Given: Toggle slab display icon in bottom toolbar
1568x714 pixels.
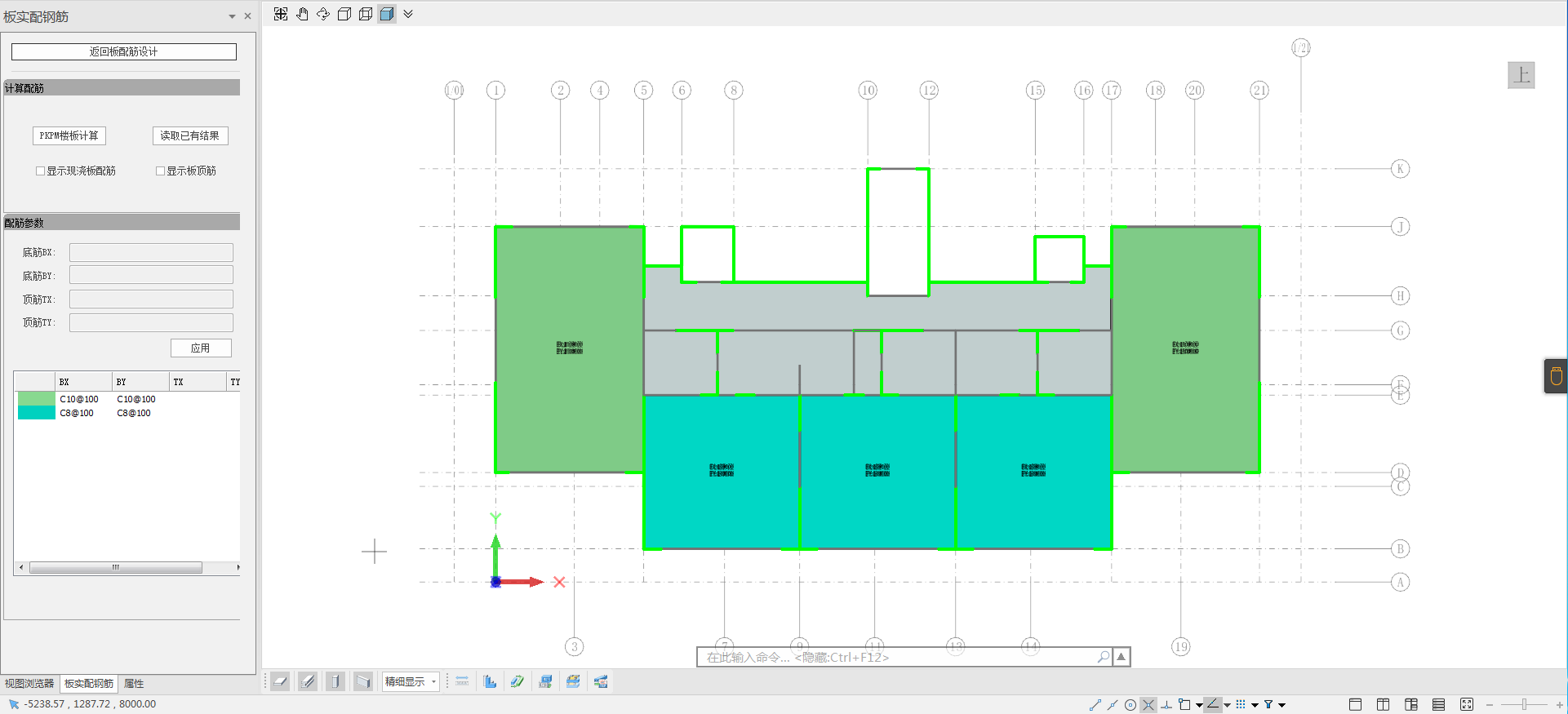Looking at the screenshot, I should [280, 681].
